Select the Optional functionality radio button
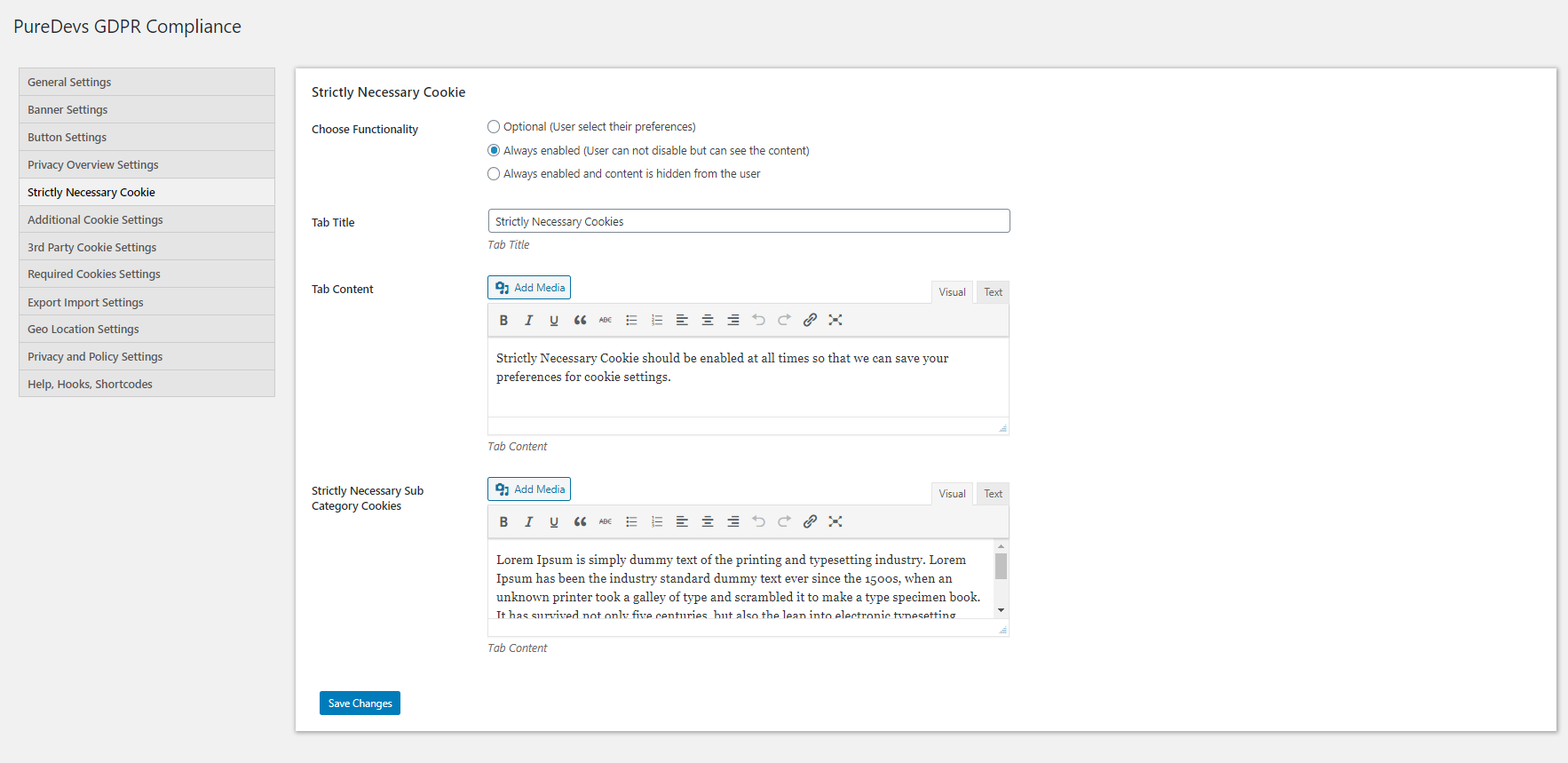This screenshot has width=1568, height=763. (x=494, y=127)
